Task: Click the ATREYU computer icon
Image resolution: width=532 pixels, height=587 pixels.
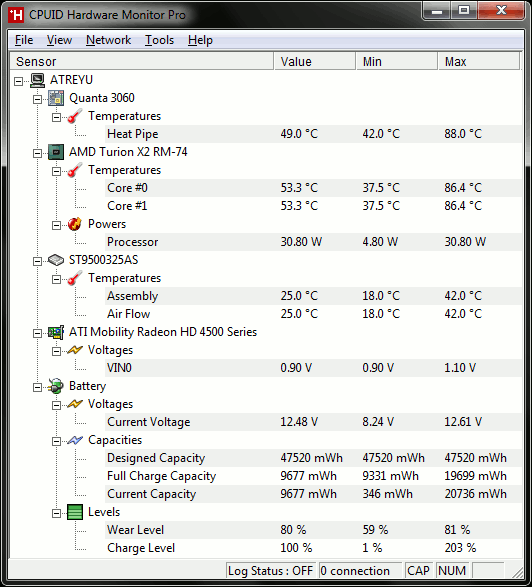Action: (37, 80)
